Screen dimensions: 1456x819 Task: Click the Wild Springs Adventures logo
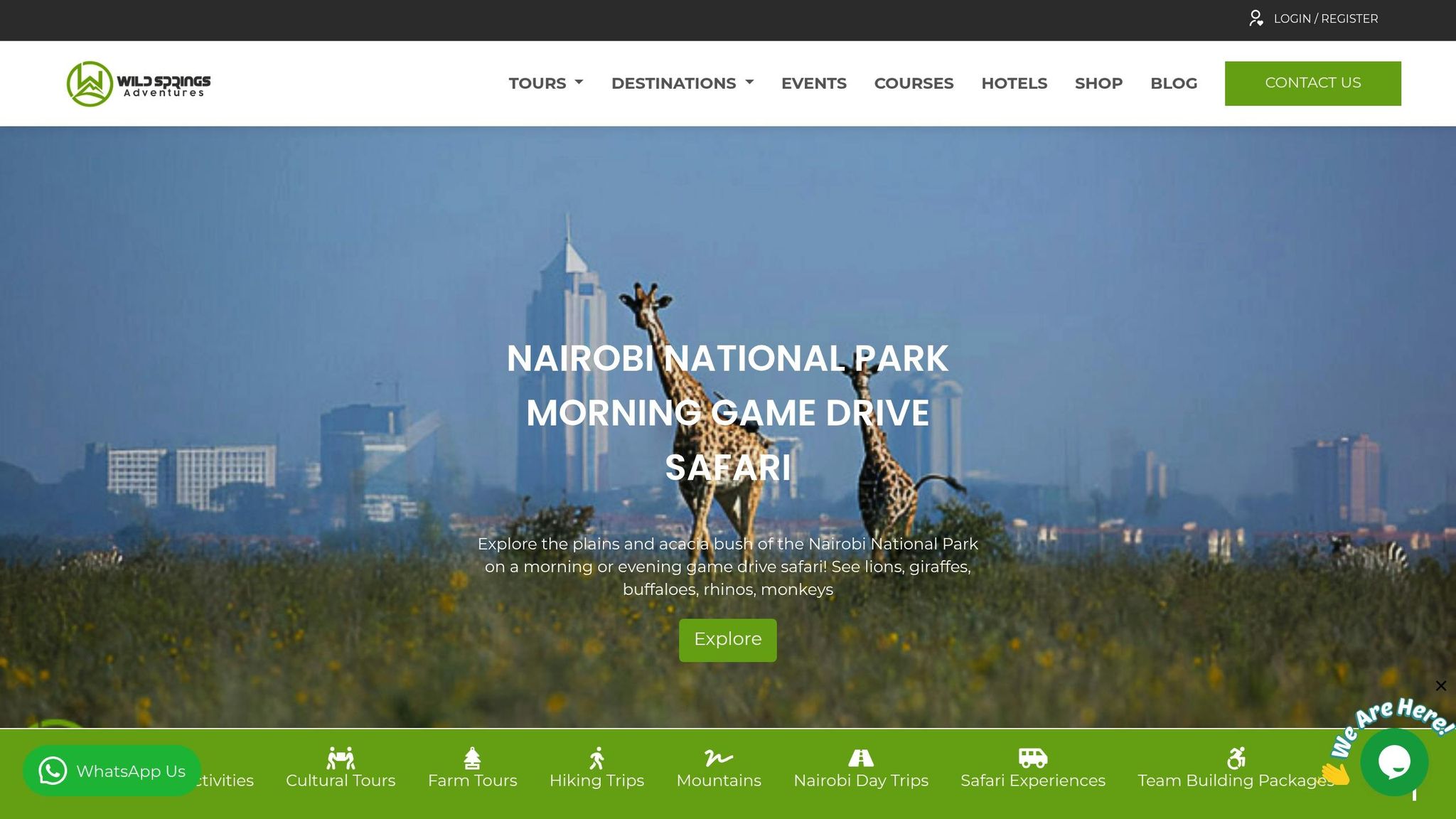pos(139,84)
